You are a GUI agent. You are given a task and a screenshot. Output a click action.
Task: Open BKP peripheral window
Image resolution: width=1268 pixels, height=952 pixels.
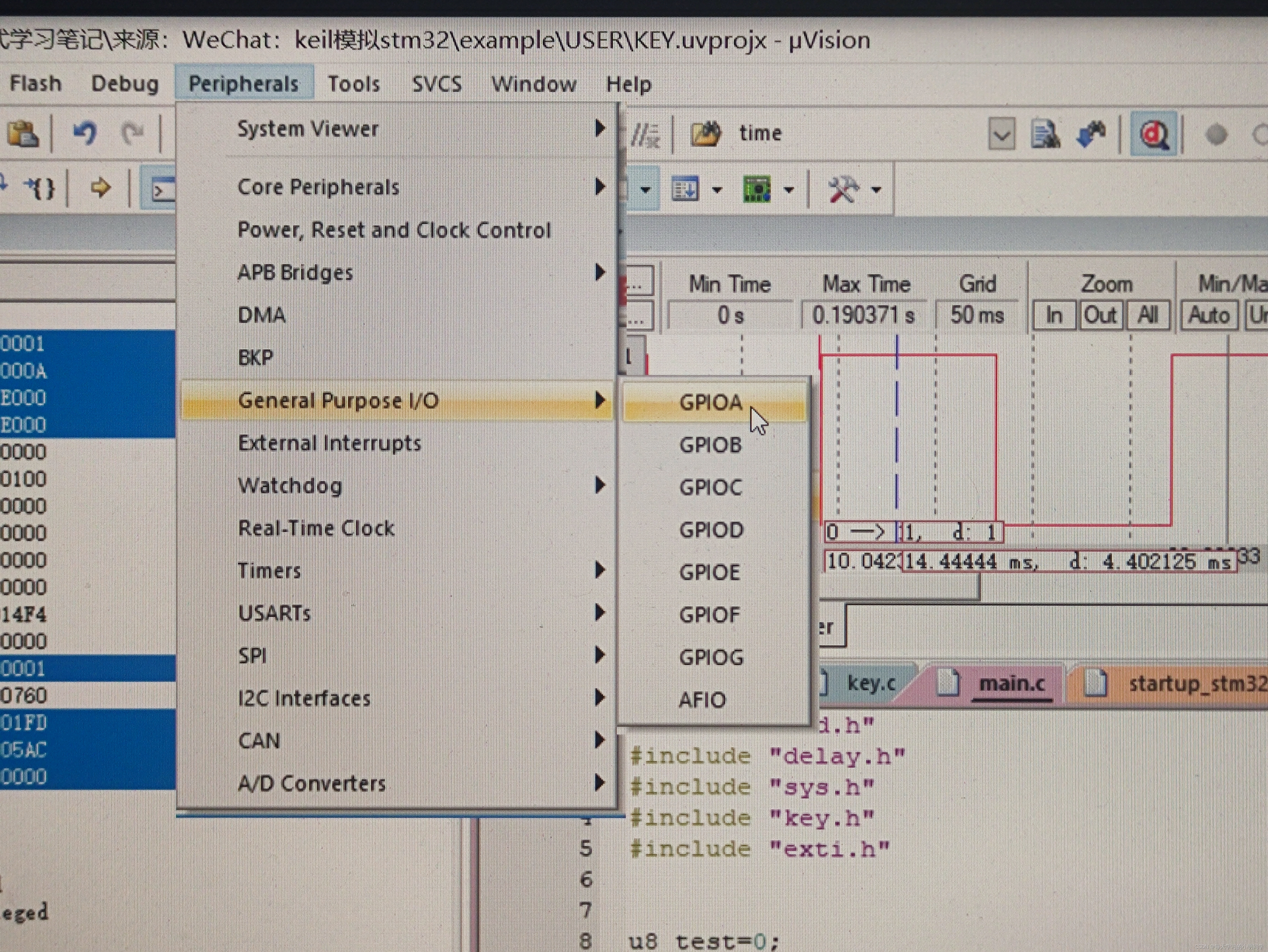click(x=397, y=357)
